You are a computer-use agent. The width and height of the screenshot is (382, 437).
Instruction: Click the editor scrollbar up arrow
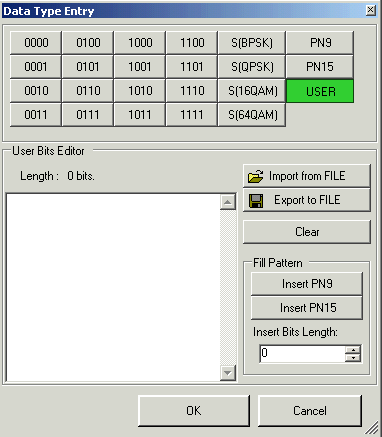(x=228, y=202)
